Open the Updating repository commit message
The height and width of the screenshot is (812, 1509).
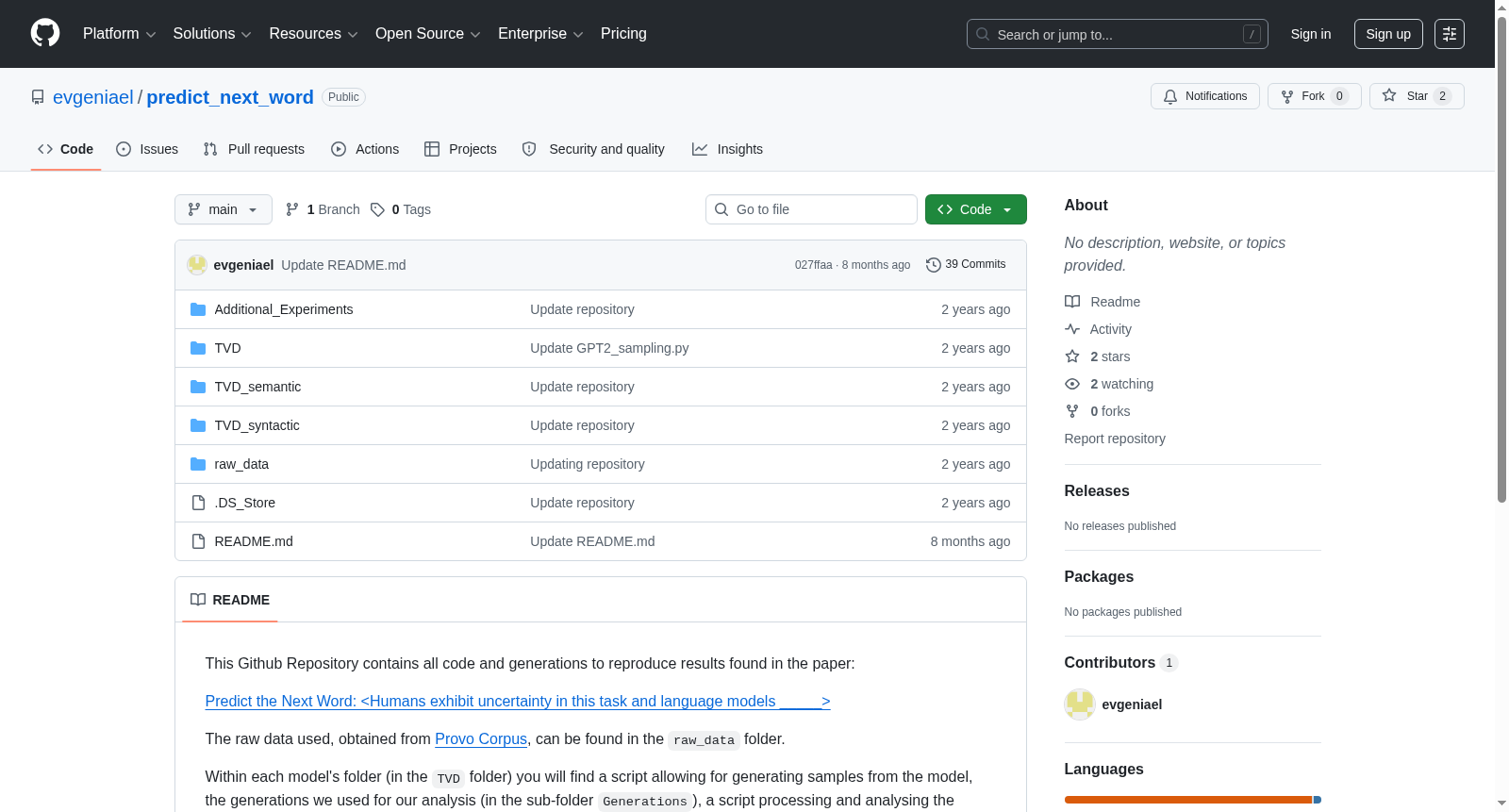point(588,464)
